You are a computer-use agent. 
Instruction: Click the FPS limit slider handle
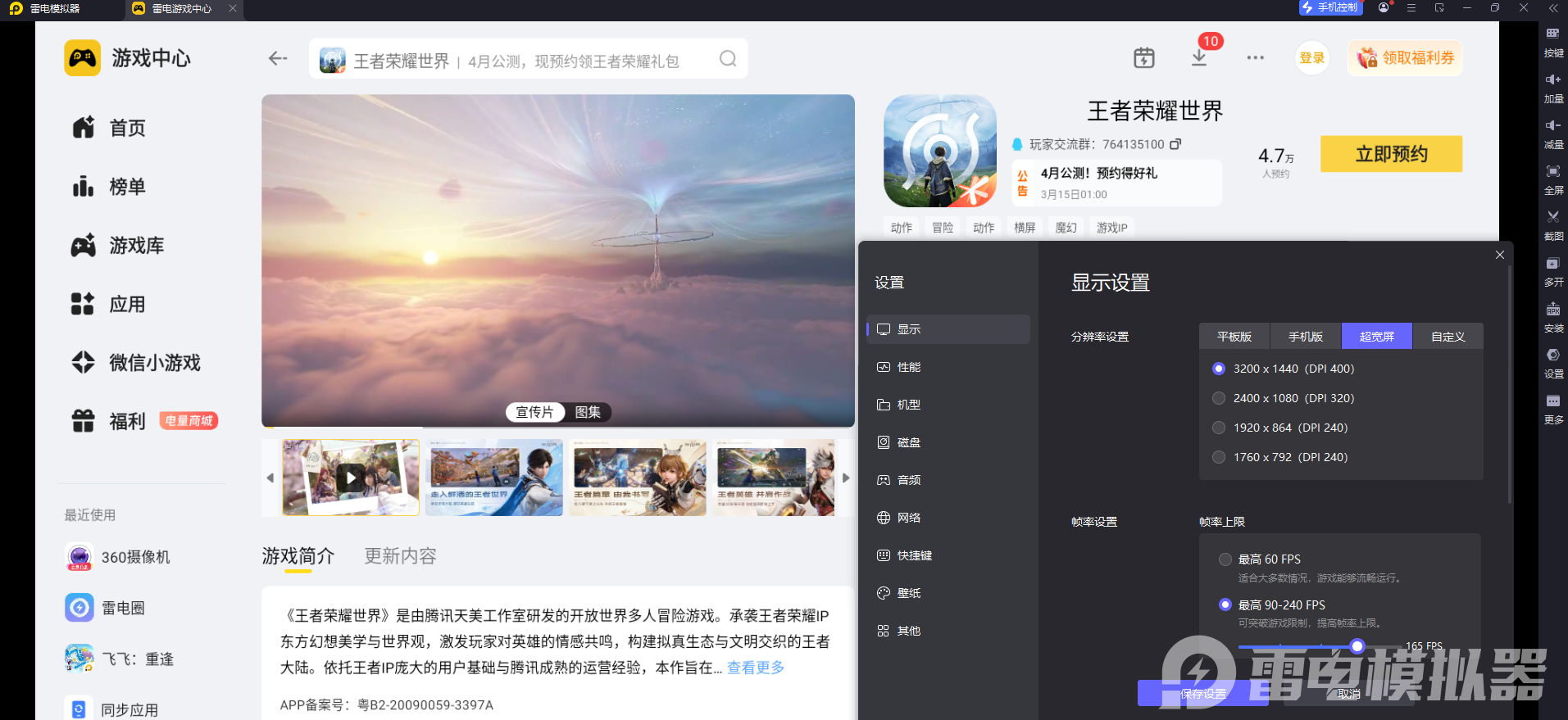[x=1357, y=646]
